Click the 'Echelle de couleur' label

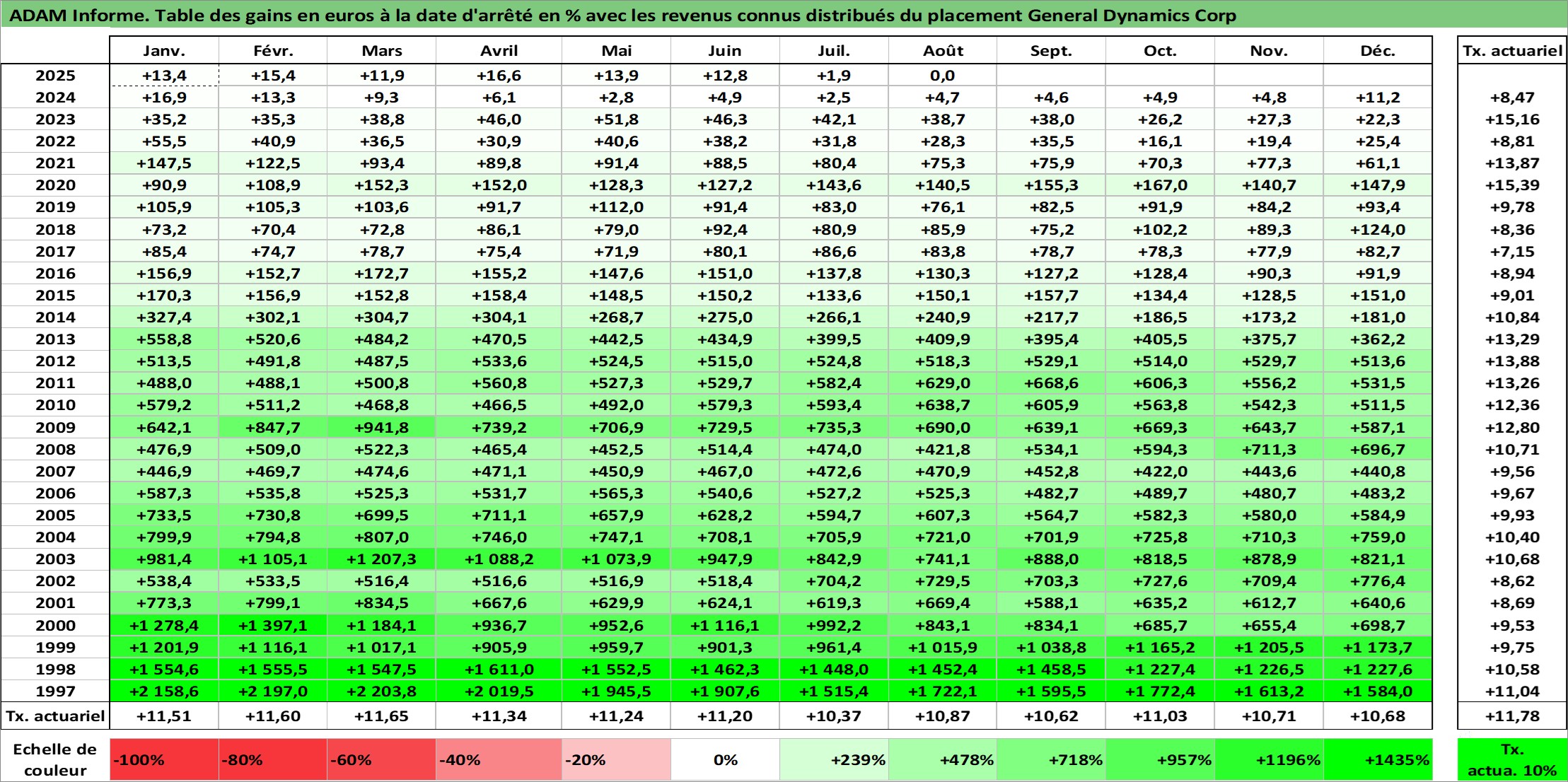click(55, 759)
